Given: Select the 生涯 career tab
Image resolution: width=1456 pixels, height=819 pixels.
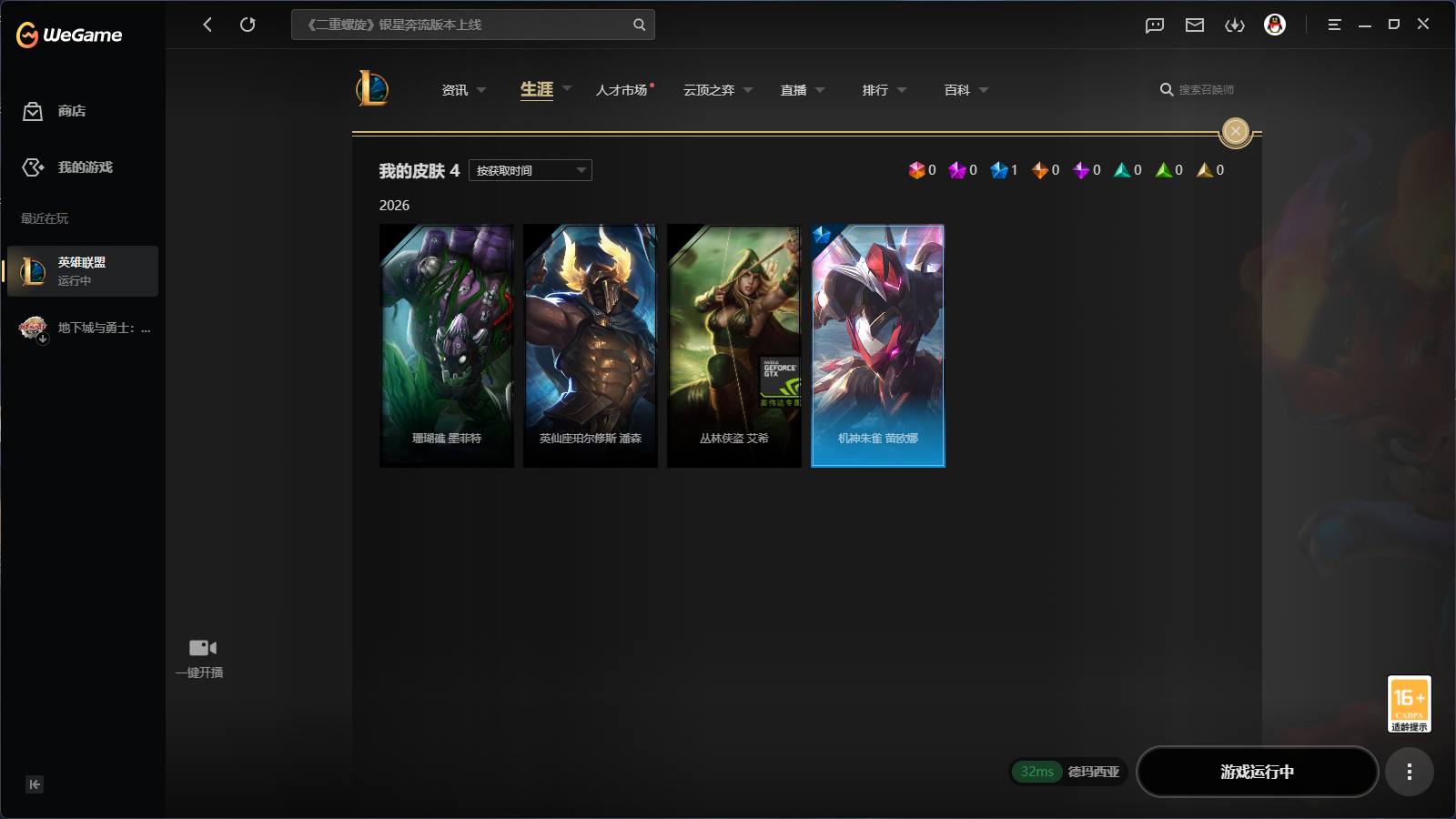Looking at the screenshot, I should (537, 89).
